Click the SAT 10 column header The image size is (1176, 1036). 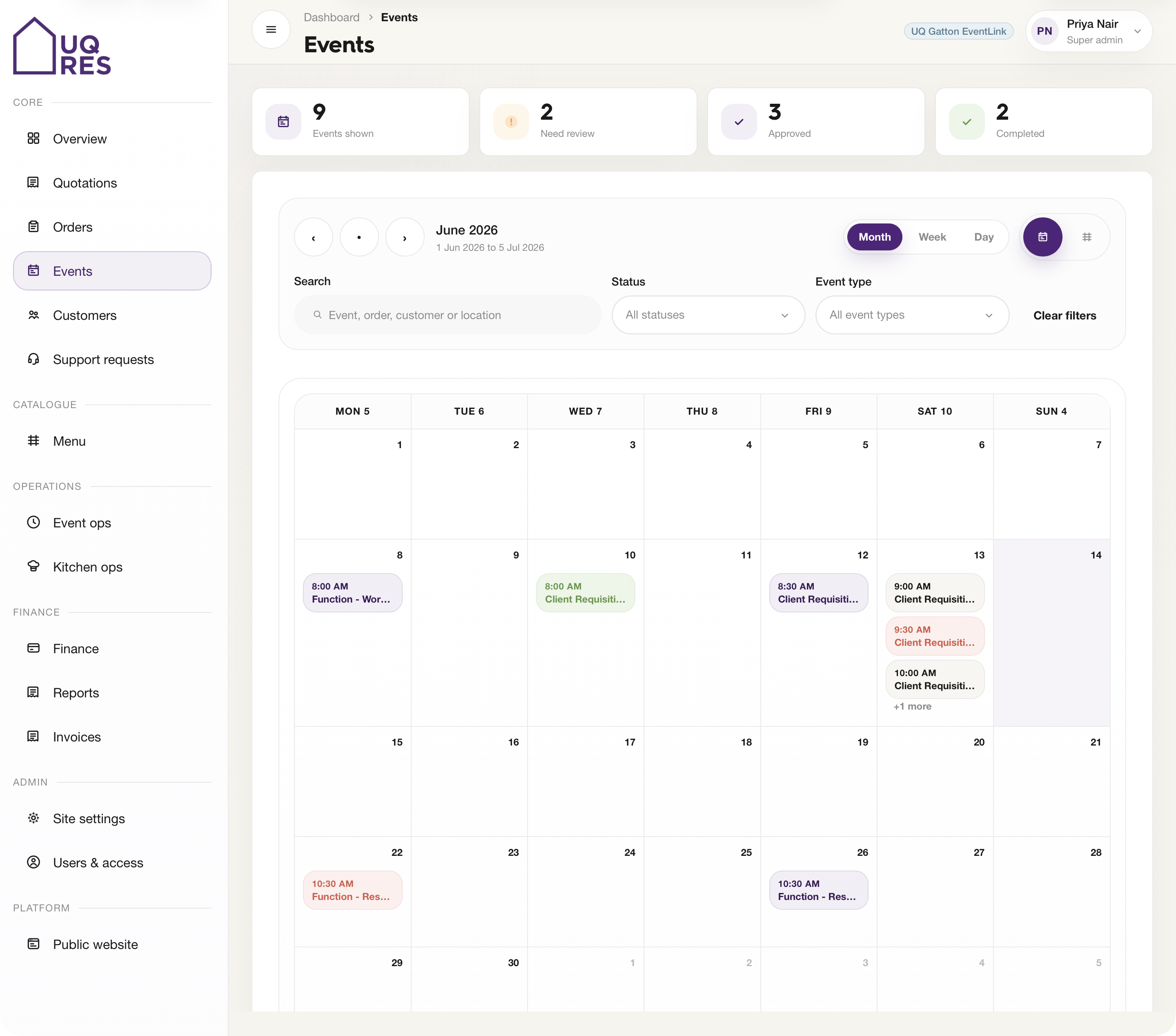click(935, 411)
